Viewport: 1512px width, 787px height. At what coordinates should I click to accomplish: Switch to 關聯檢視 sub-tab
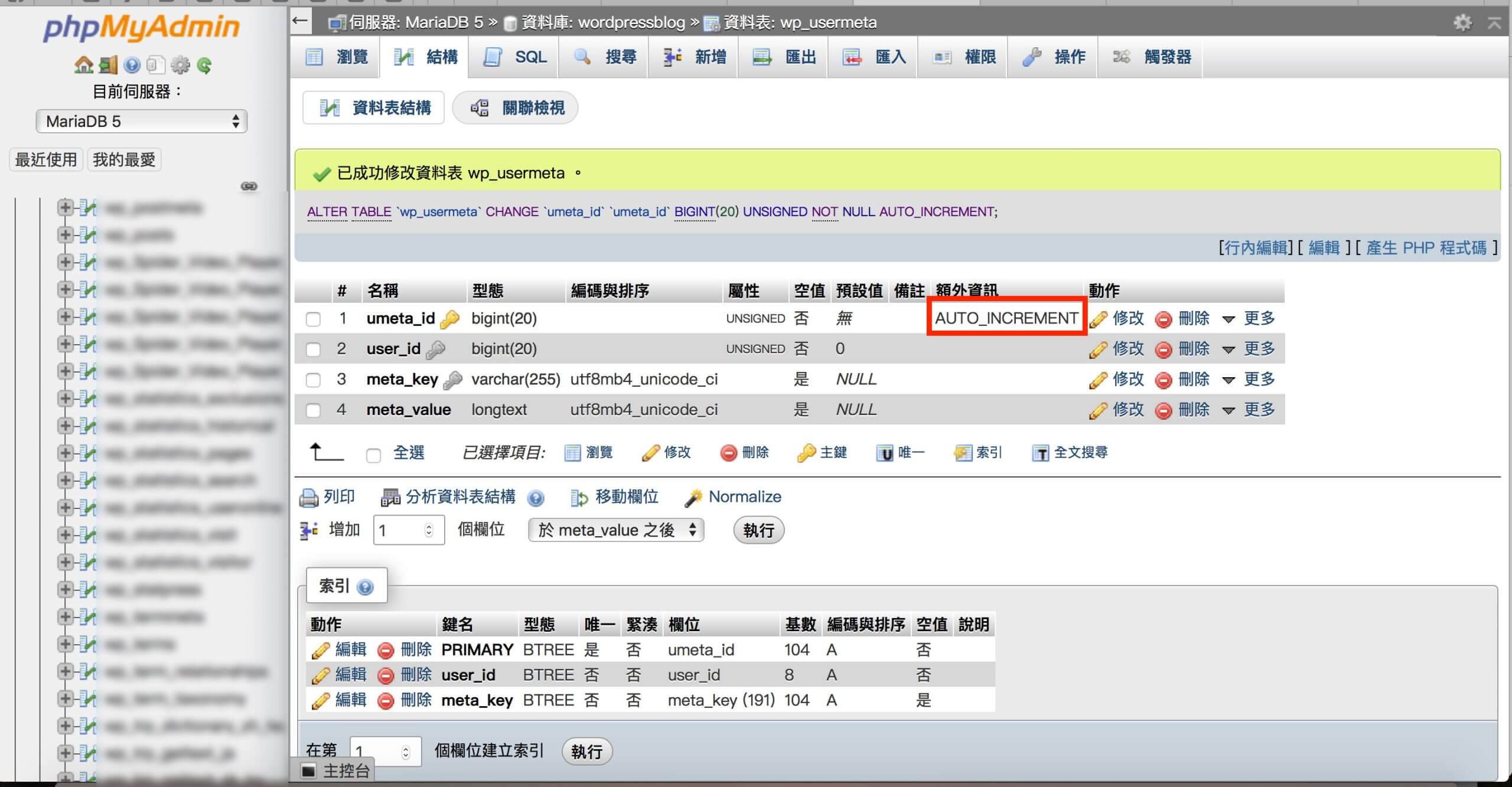point(516,108)
